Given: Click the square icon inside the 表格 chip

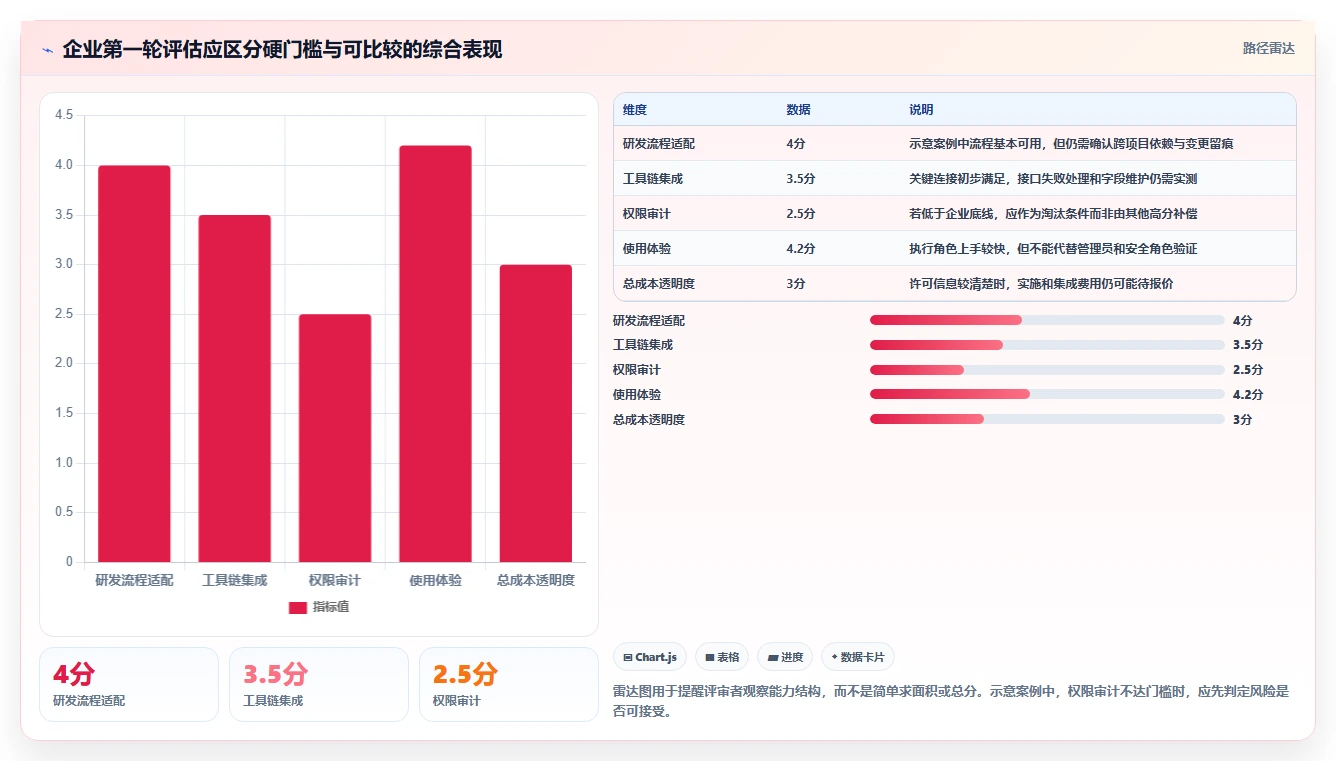Looking at the screenshot, I should click(x=709, y=658).
